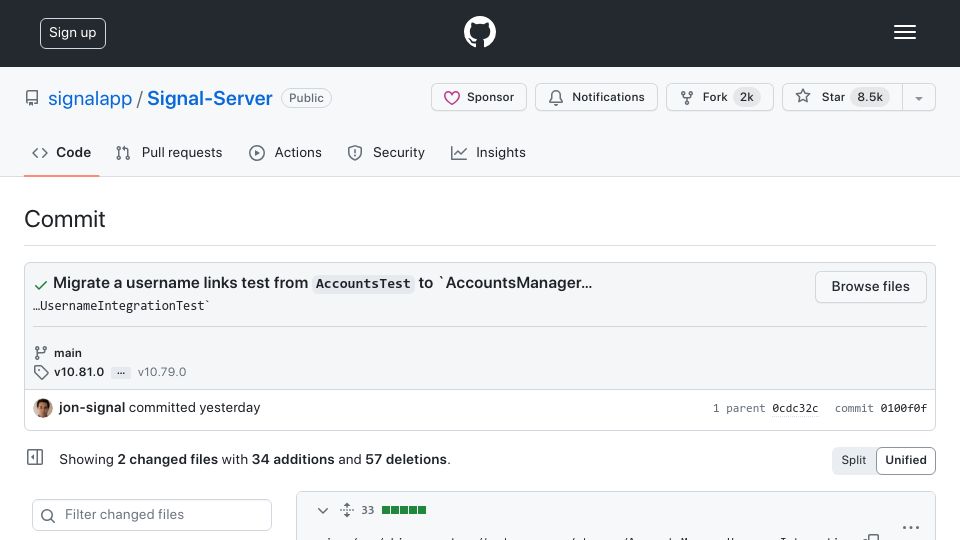Click the 2 changed files text
This screenshot has height=540, width=960.
click(x=167, y=459)
